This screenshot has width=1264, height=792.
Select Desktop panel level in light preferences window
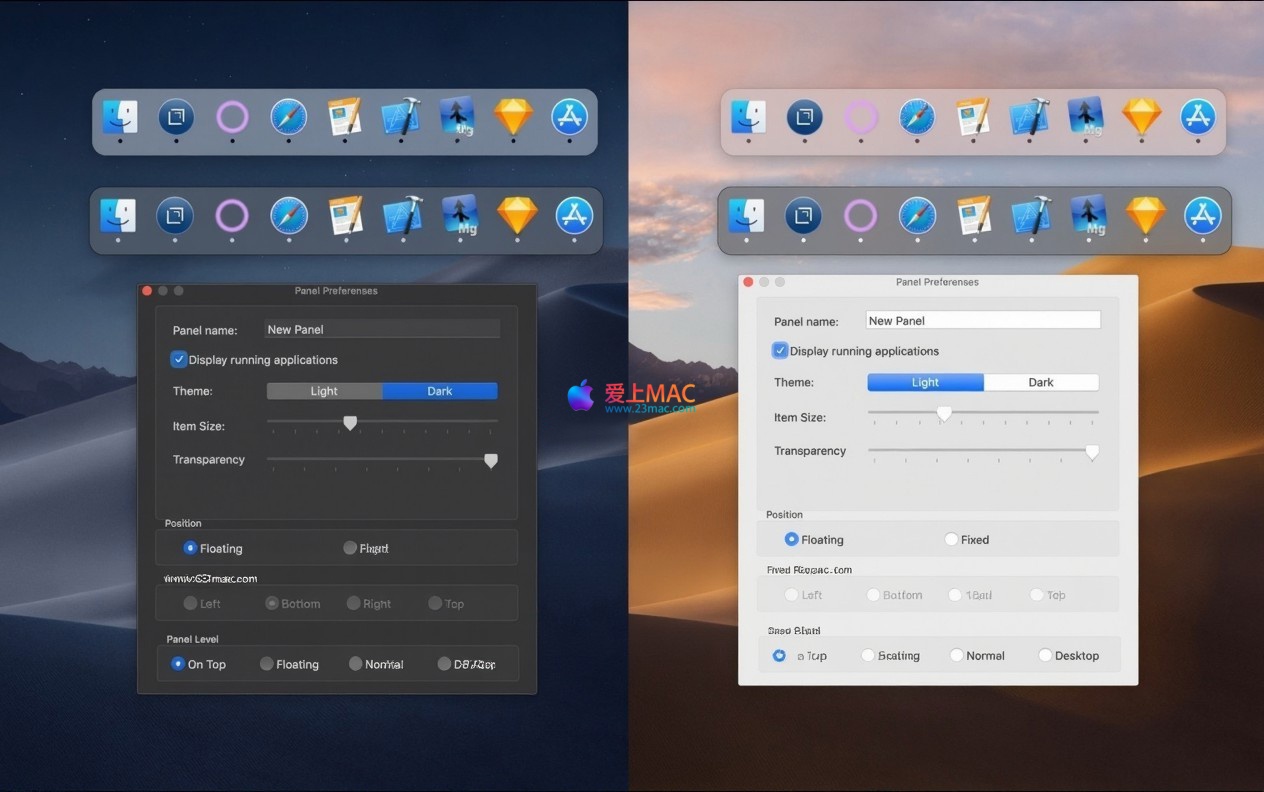(1046, 656)
